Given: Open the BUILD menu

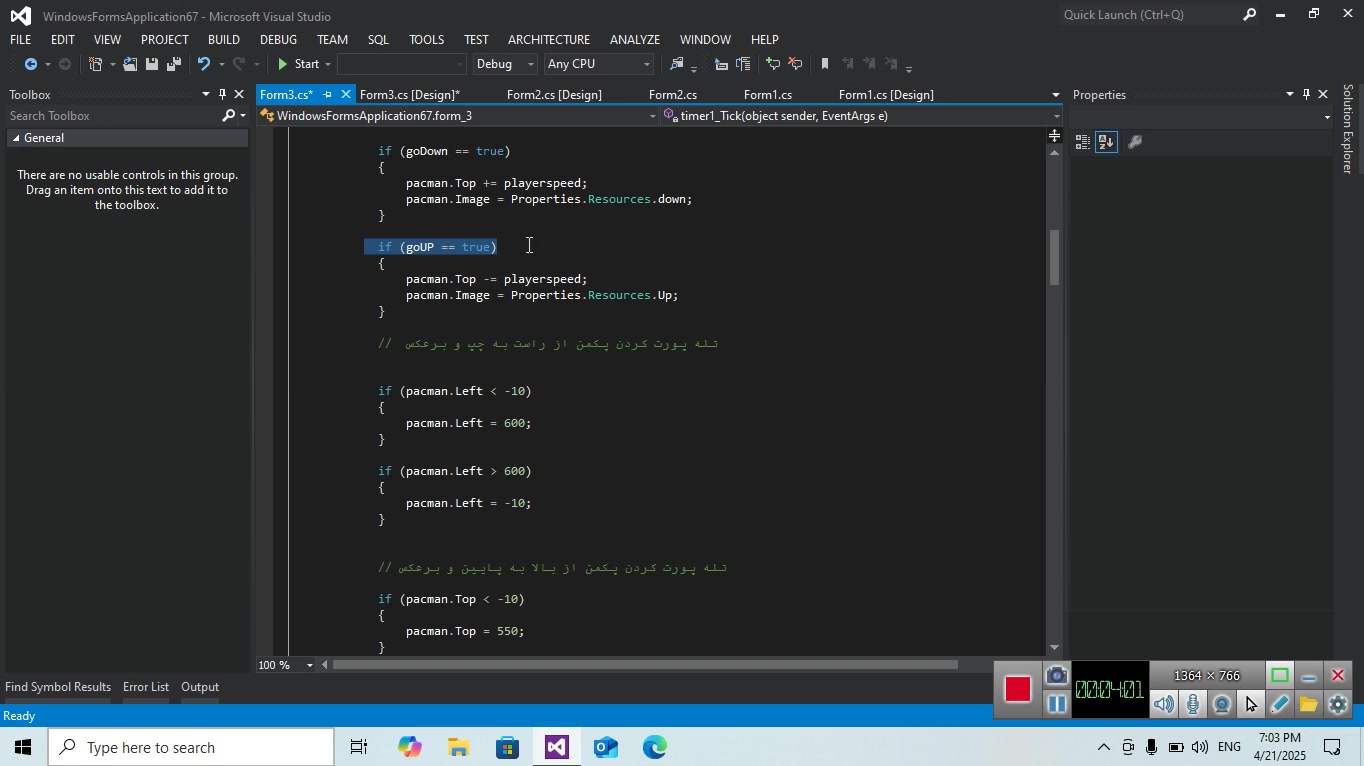Looking at the screenshot, I should (223, 39).
